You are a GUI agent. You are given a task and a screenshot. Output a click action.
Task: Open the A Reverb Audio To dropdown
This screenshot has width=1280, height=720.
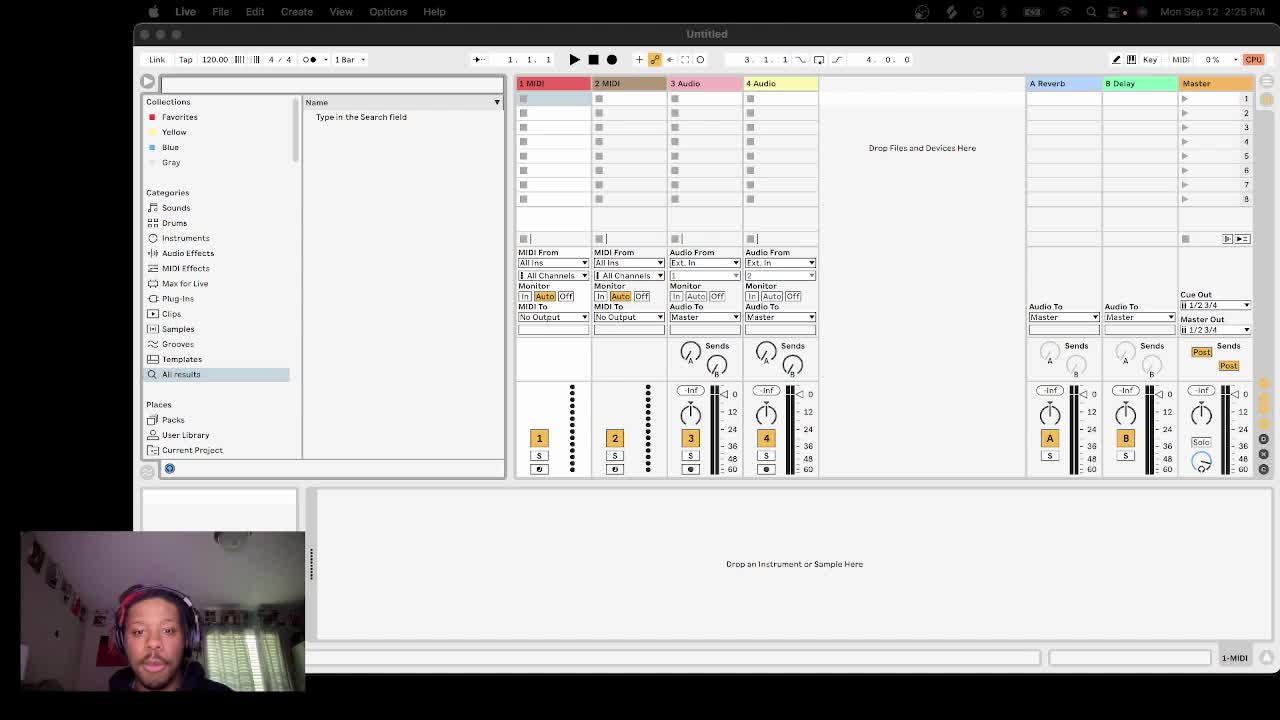coord(1064,317)
